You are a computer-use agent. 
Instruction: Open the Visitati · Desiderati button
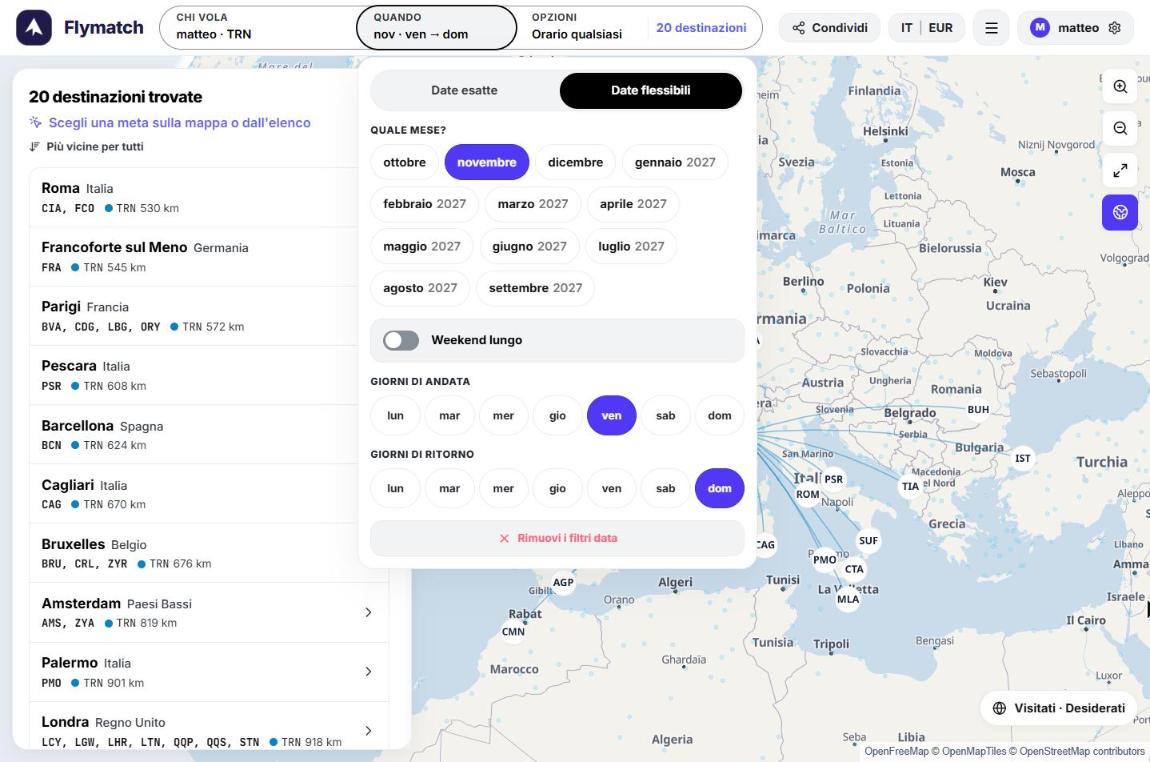coord(1058,708)
